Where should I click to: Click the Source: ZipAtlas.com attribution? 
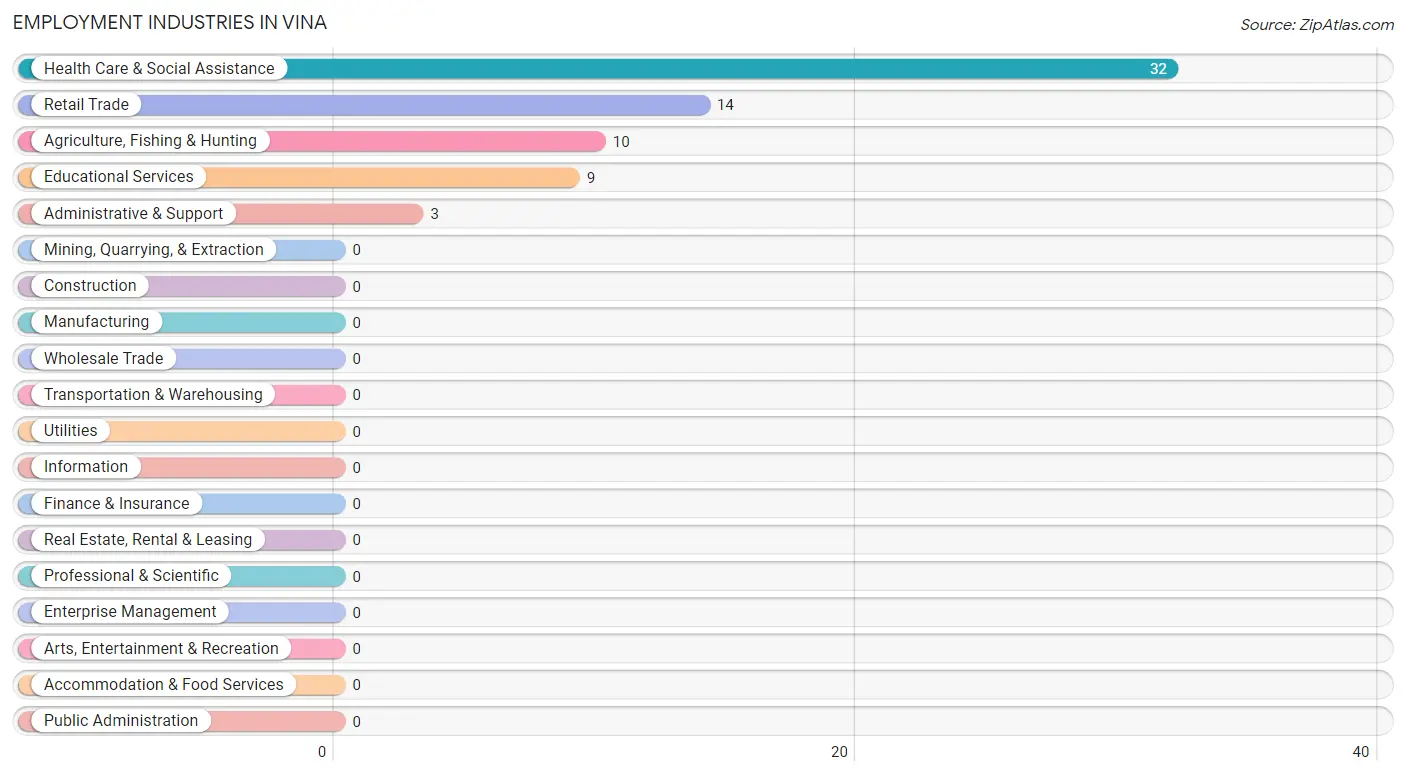pos(1317,25)
